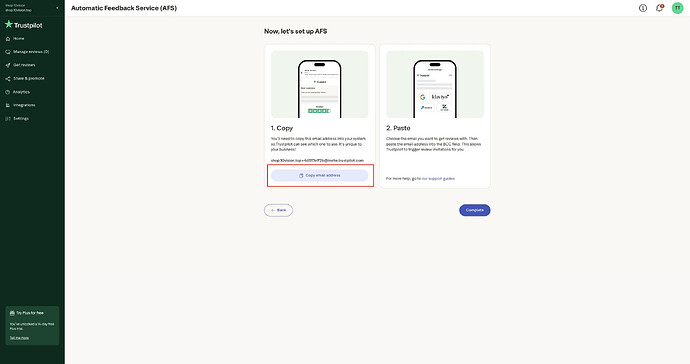This screenshot has width=690, height=364.
Task: Open the account switcher dropdown arrow
Action: click(x=57, y=8)
